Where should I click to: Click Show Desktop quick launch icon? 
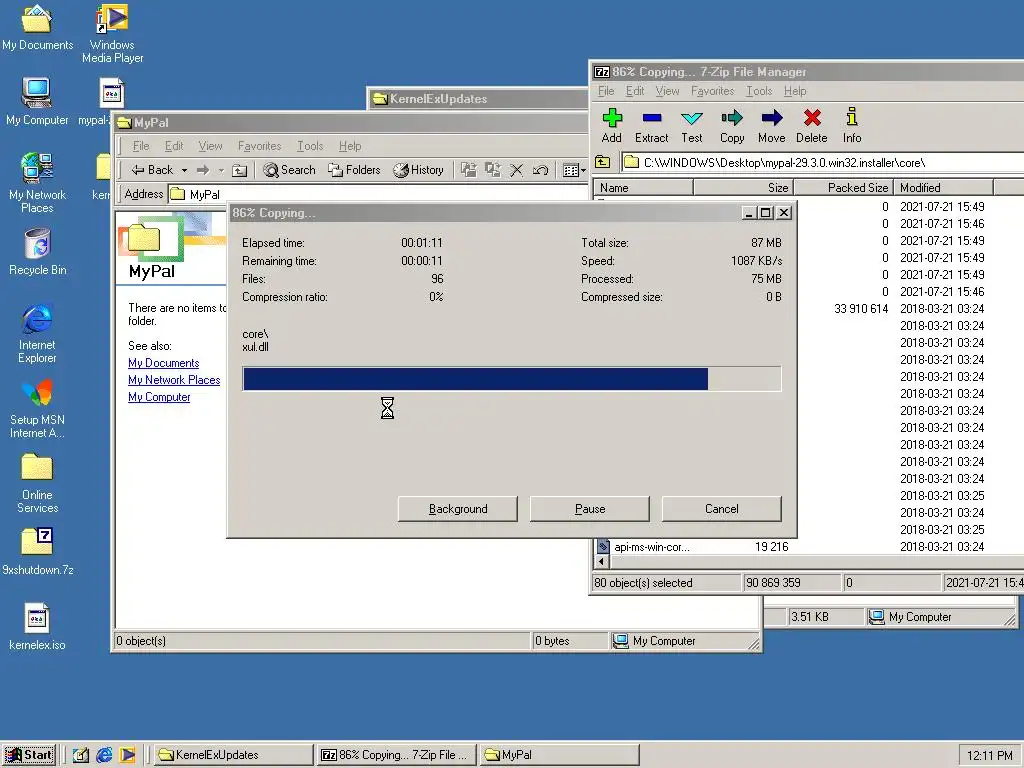tap(80, 755)
